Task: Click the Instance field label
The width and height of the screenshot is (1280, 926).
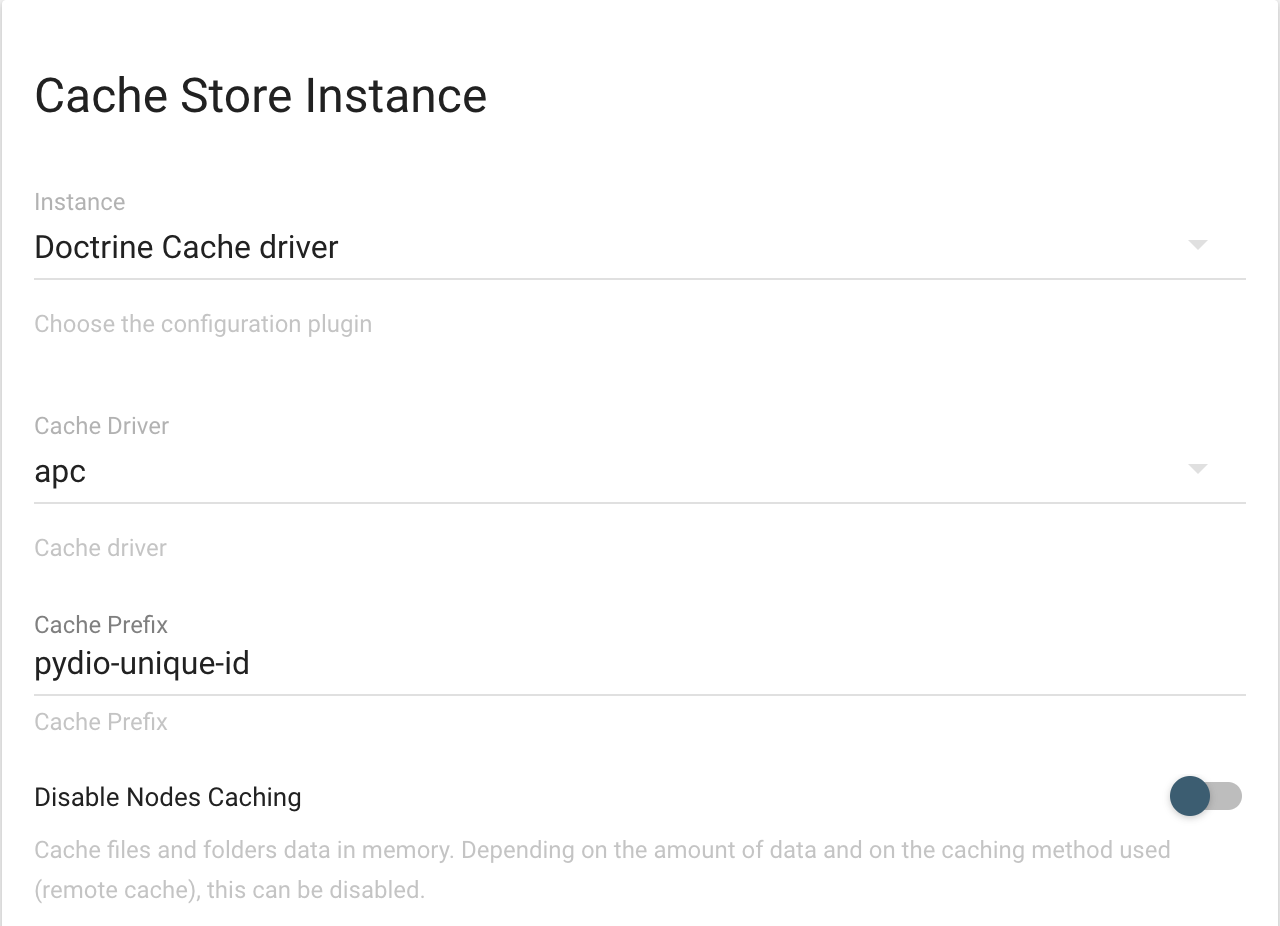Action: pyautogui.click(x=80, y=202)
